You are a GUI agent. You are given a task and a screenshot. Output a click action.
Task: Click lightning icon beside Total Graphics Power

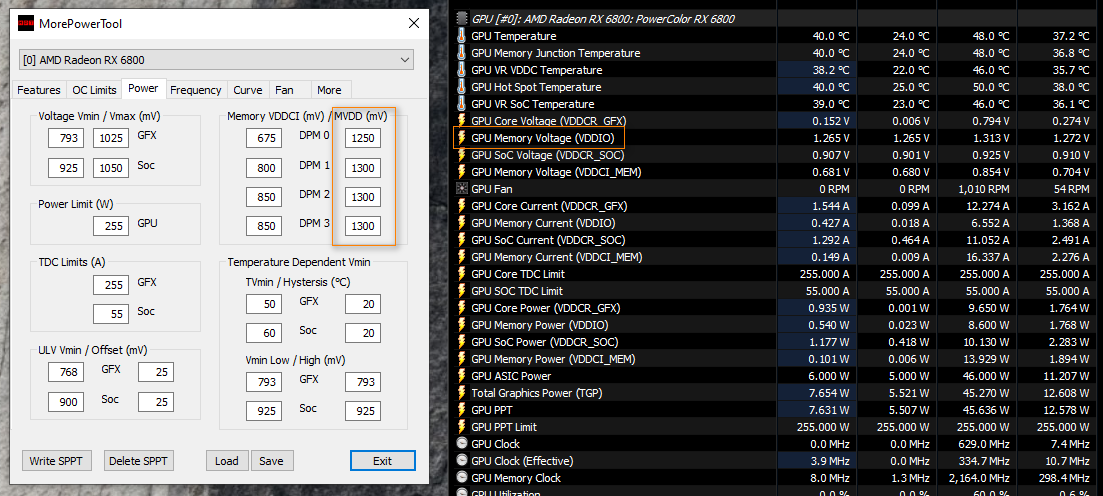point(461,393)
